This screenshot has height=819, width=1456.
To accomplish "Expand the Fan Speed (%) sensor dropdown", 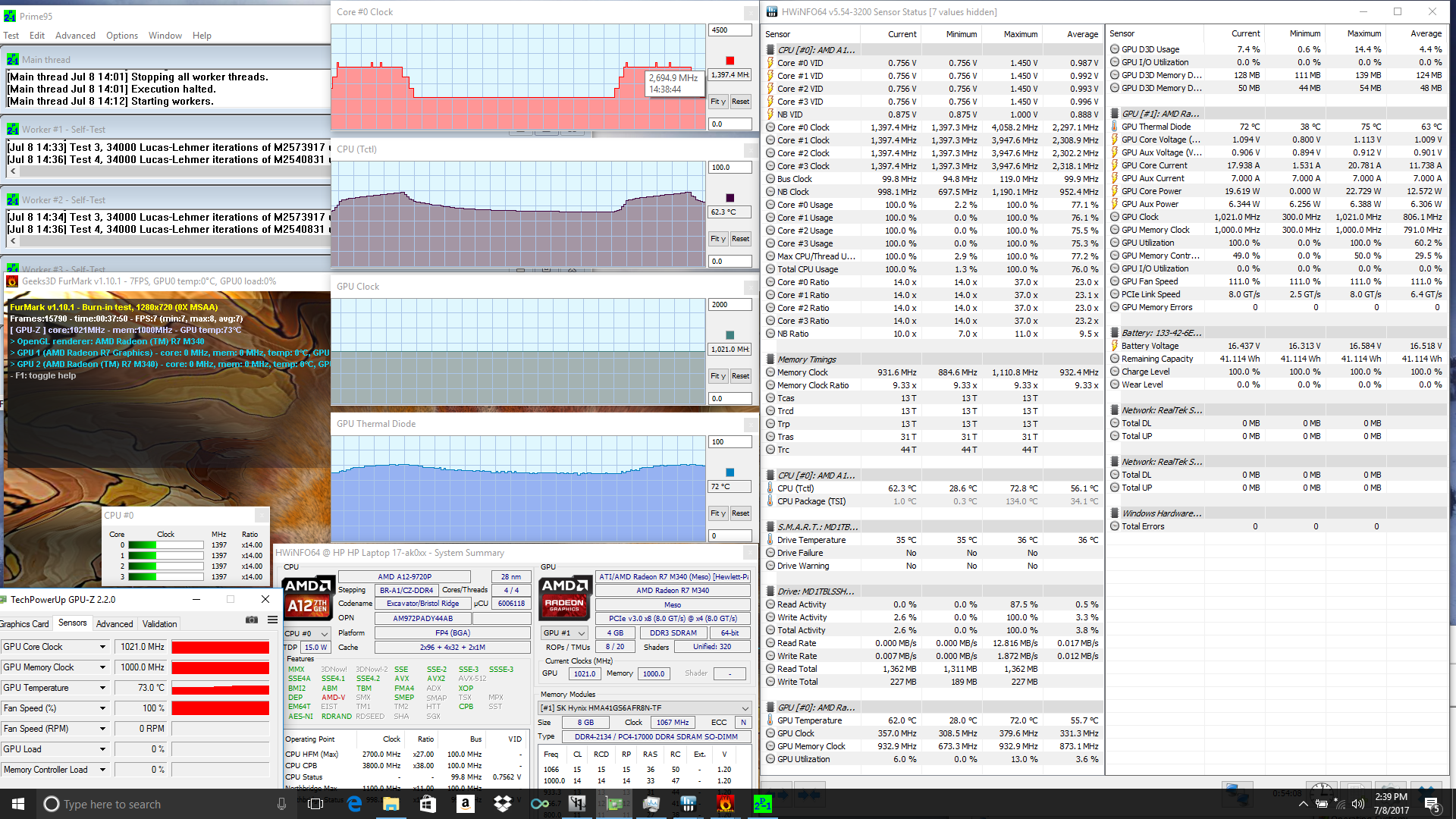I will tap(102, 708).
